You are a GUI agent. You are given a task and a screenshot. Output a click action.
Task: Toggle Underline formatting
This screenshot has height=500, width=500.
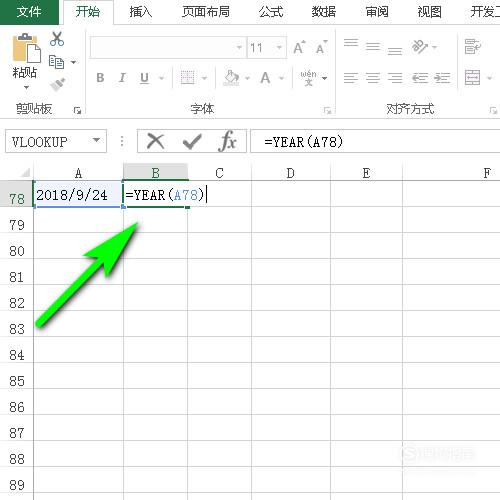point(144,78)
